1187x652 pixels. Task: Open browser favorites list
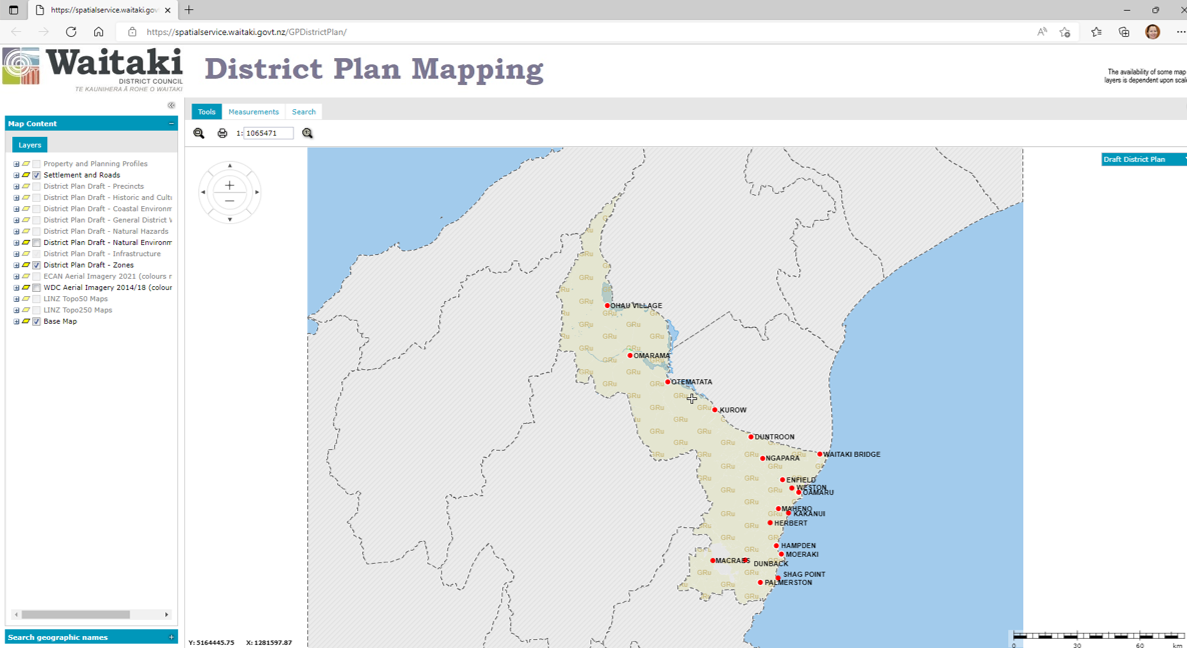1096,32
